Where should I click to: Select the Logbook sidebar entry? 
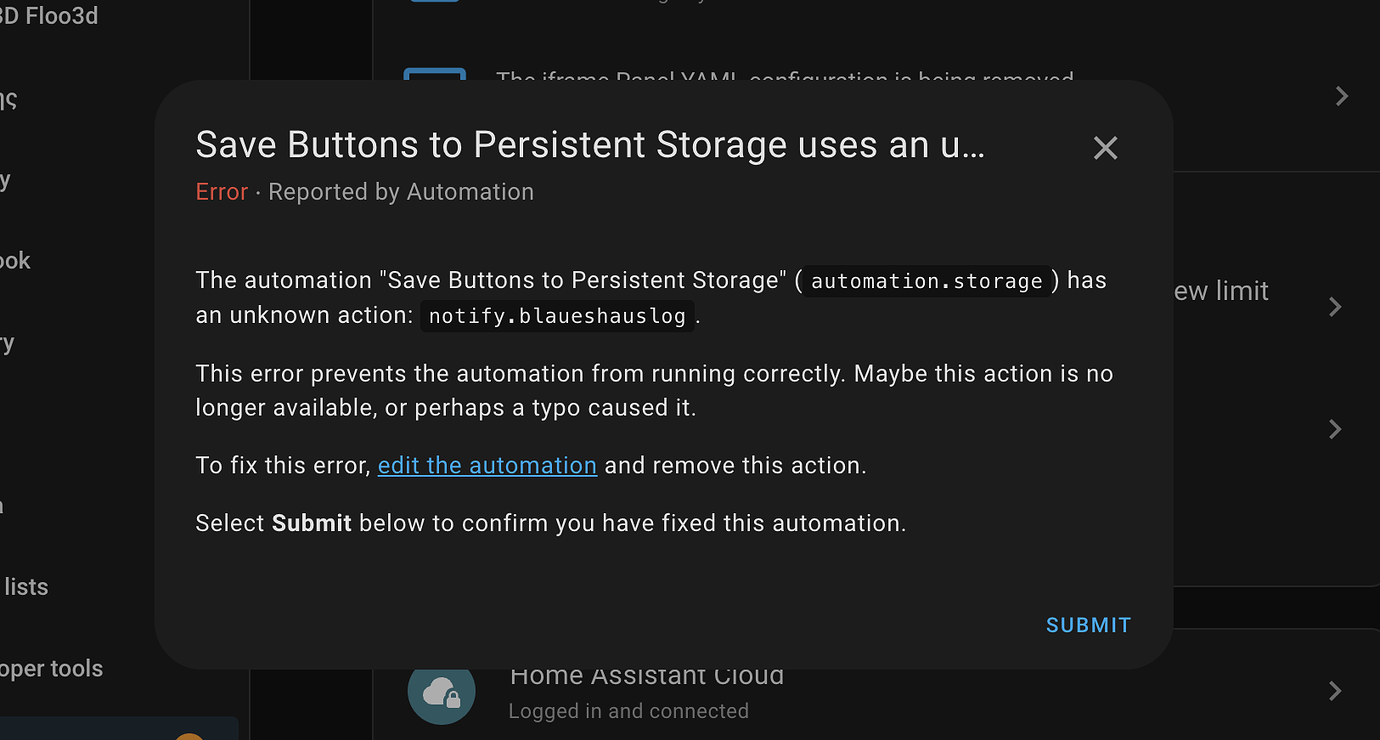(x=16, y=260)
